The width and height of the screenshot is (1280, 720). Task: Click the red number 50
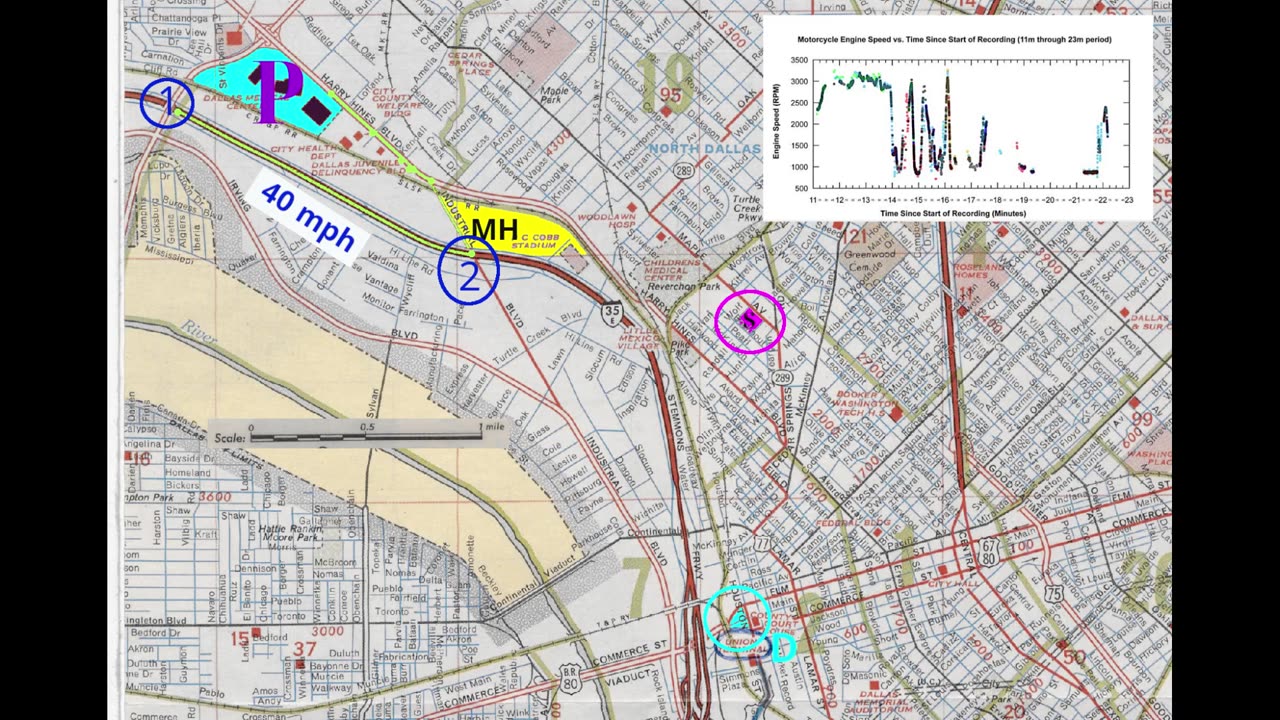coord(1074,657)
